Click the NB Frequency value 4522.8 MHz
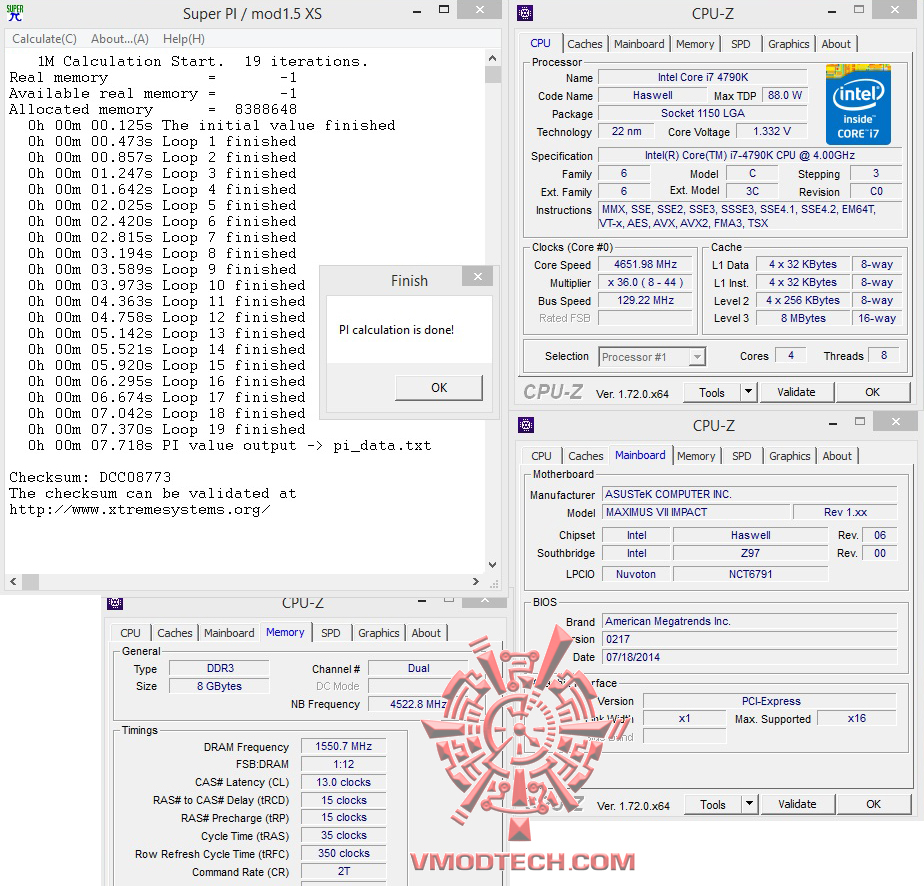The image size is (924, 886). click(x=418, y=704)
